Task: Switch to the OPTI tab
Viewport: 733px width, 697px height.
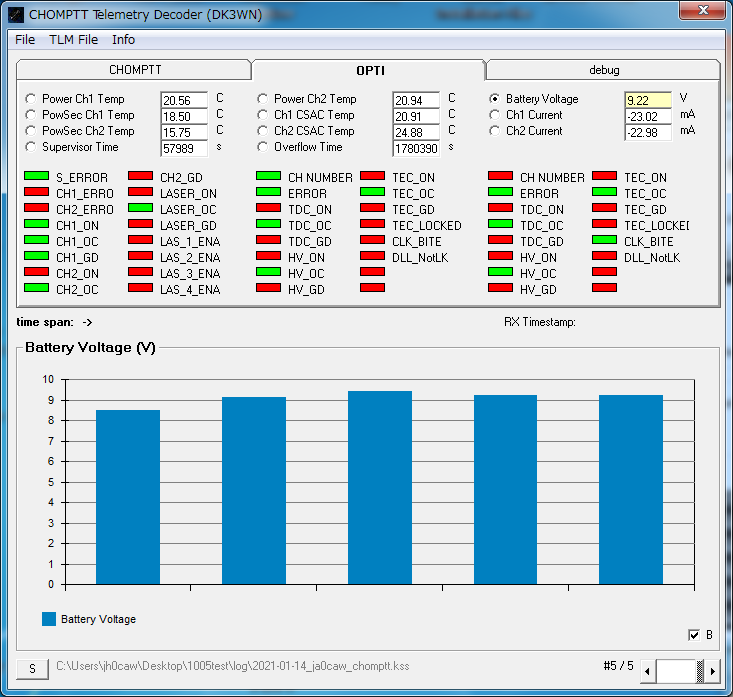Action: tap(370, 71)
